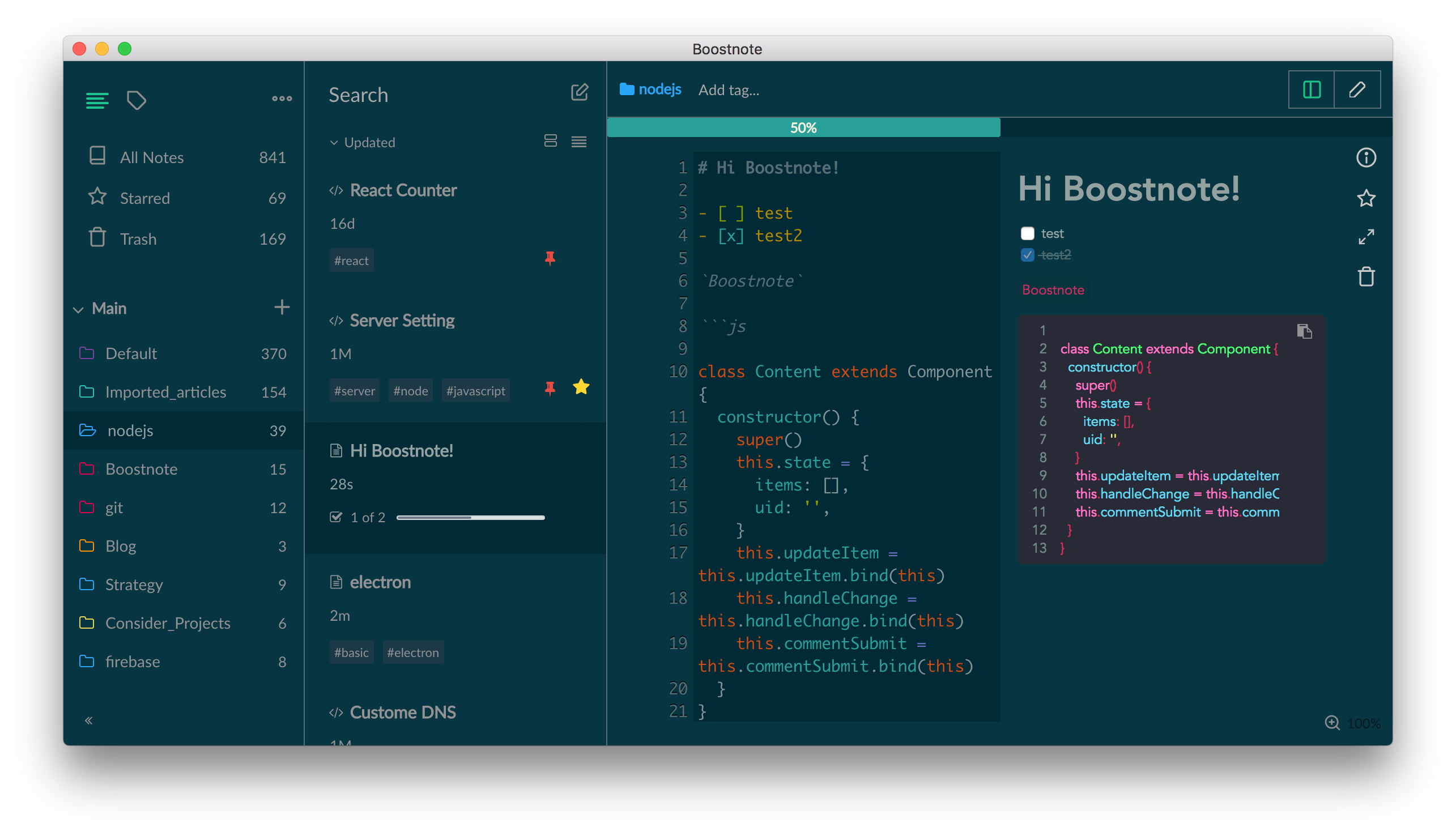Image resolution: width=1456 pixels, height=836 pixels.
Task: Open the three-dots menu in sidebar
Action: pyautogui.click(x=282, y=99)
